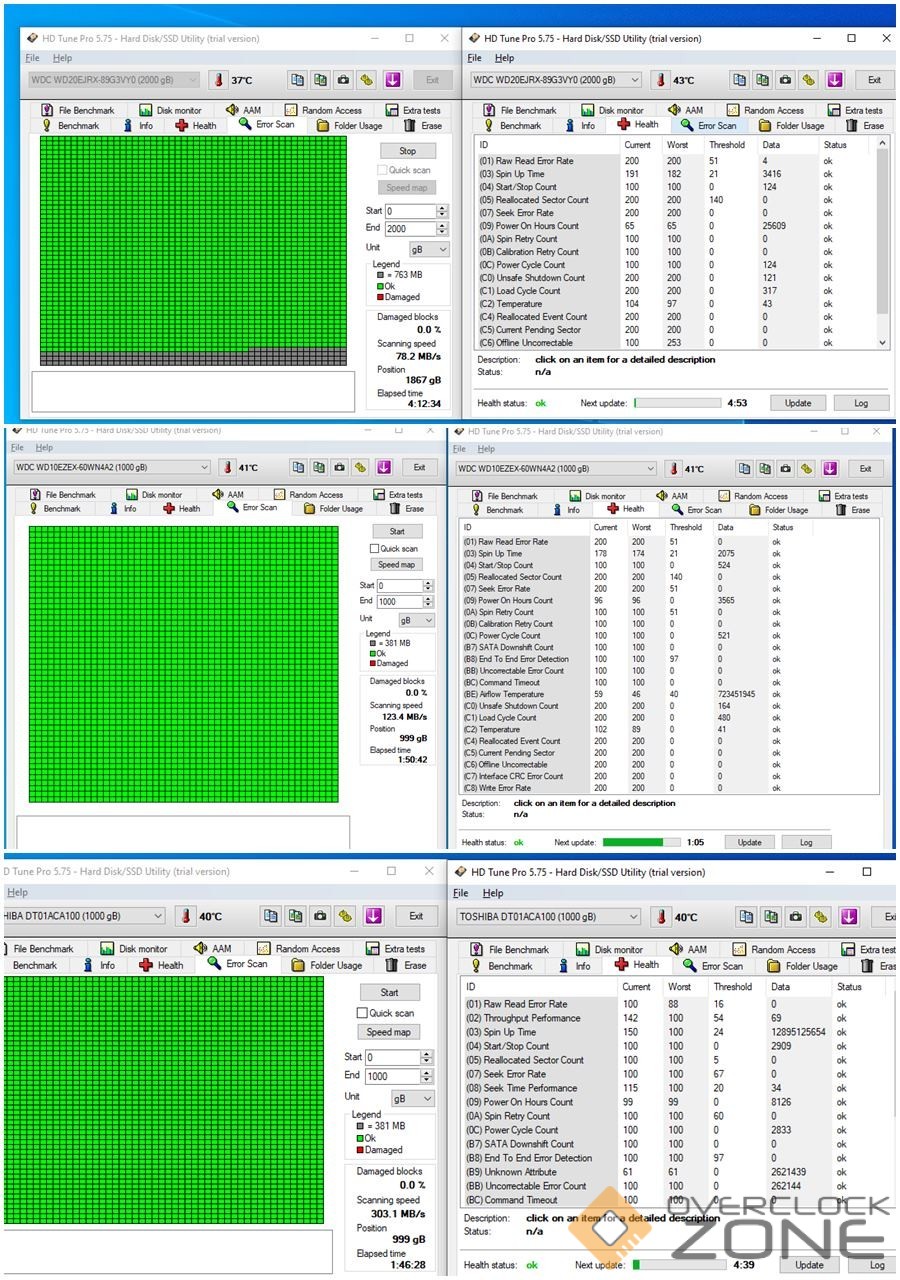Copy text icon in WD20EJRX Error Scan window
The height and width of the screenshot is (1280, 900).
pyautogui.click(x=298, y=80)
